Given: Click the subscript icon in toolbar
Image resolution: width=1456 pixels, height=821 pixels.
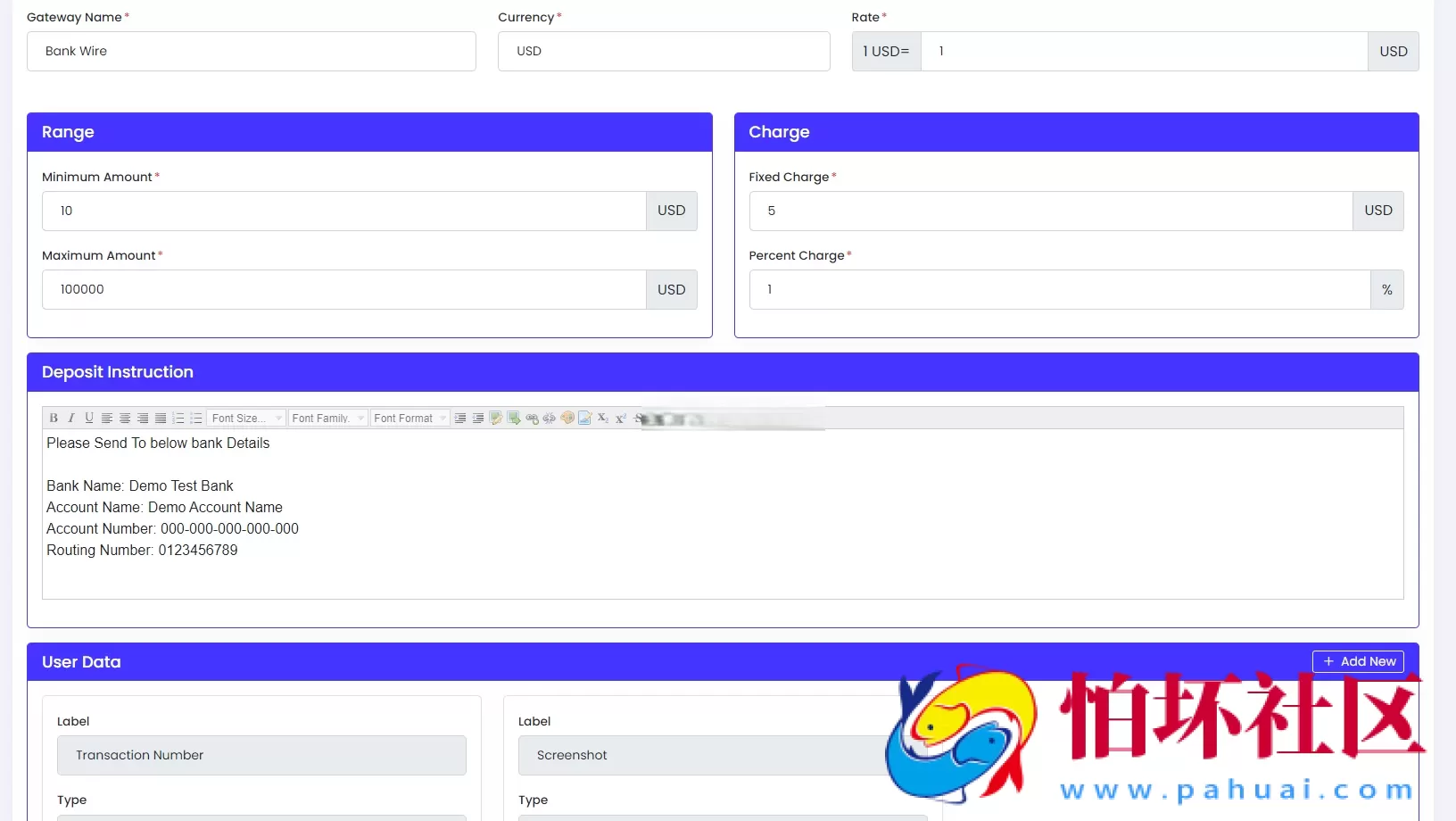Looking at the screenshot, I should pyautogui.click(x=603, y=418).
